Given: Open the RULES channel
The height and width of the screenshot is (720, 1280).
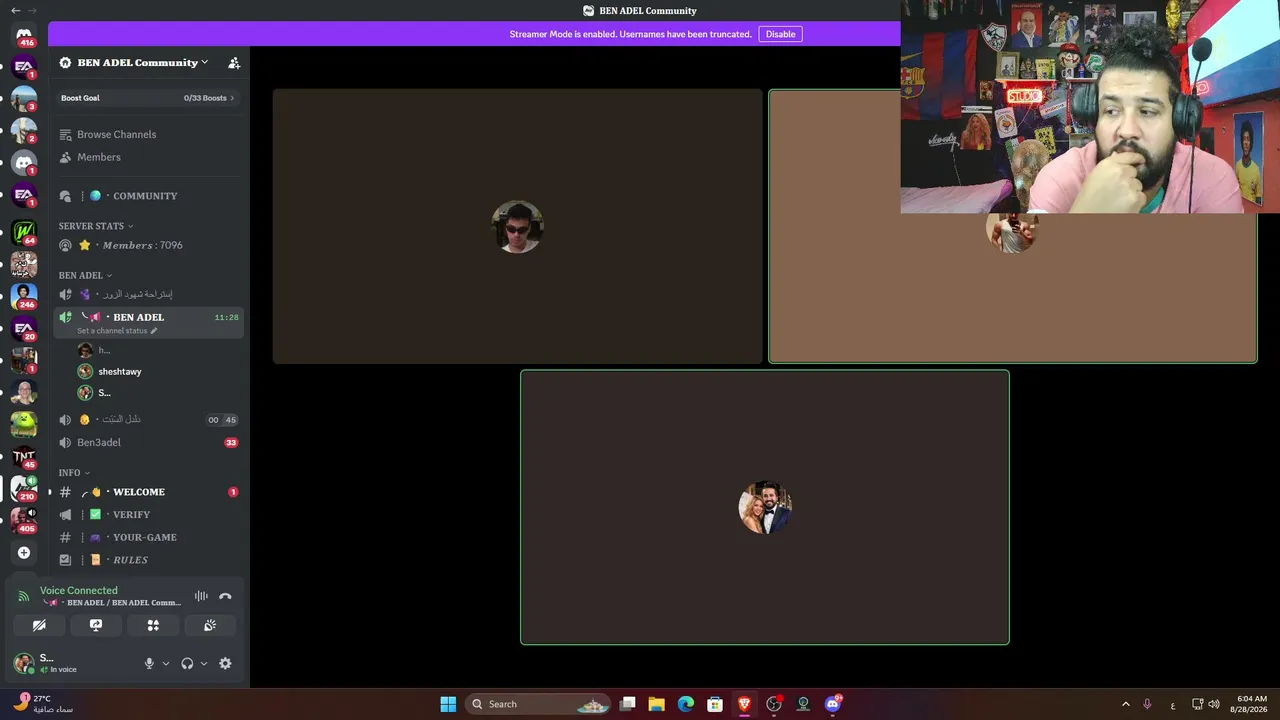Looking at the screenshot, I should (148, 560).
